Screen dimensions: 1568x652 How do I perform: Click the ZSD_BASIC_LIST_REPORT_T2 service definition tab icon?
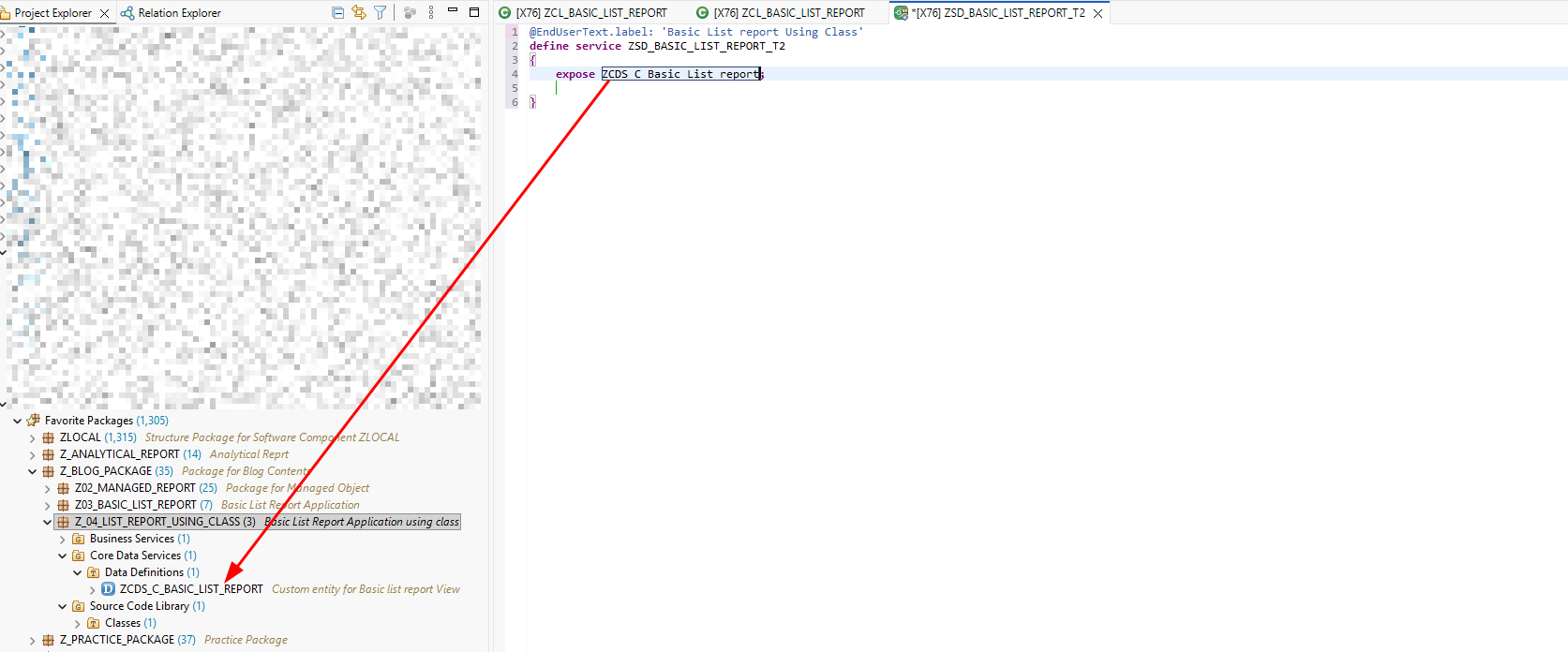click(901, 13)
